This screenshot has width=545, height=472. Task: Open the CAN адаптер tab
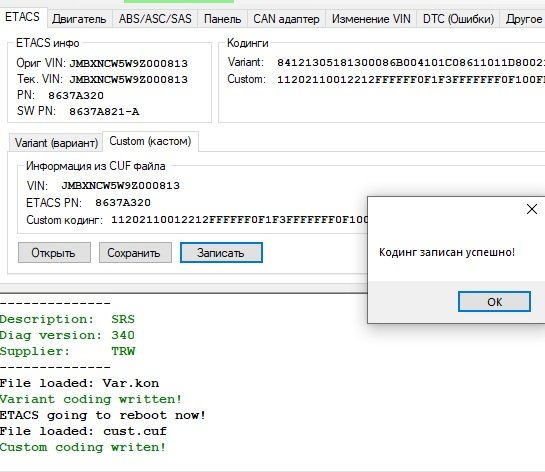(286, 19)
